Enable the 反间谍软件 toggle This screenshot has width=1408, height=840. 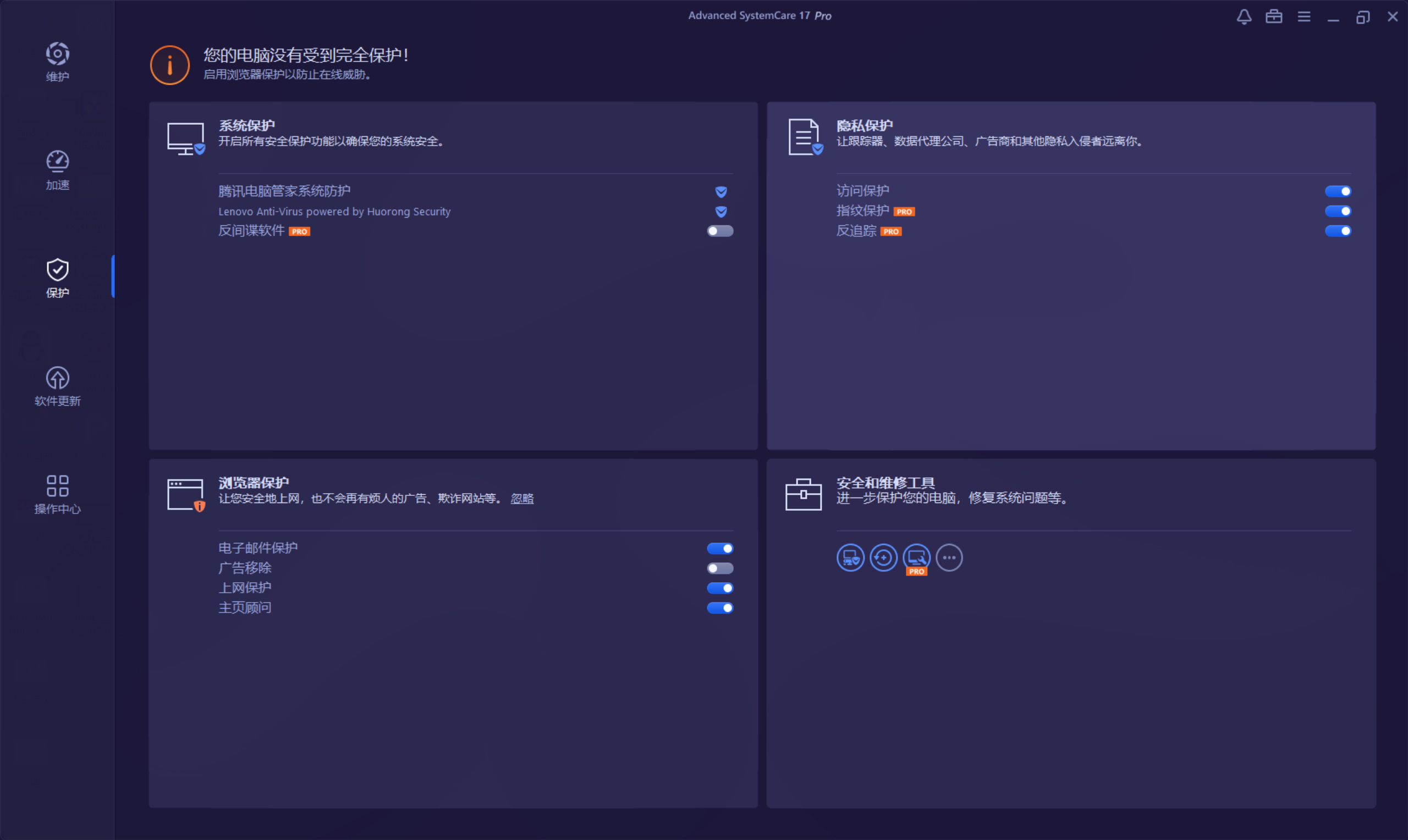pos(719,231)
